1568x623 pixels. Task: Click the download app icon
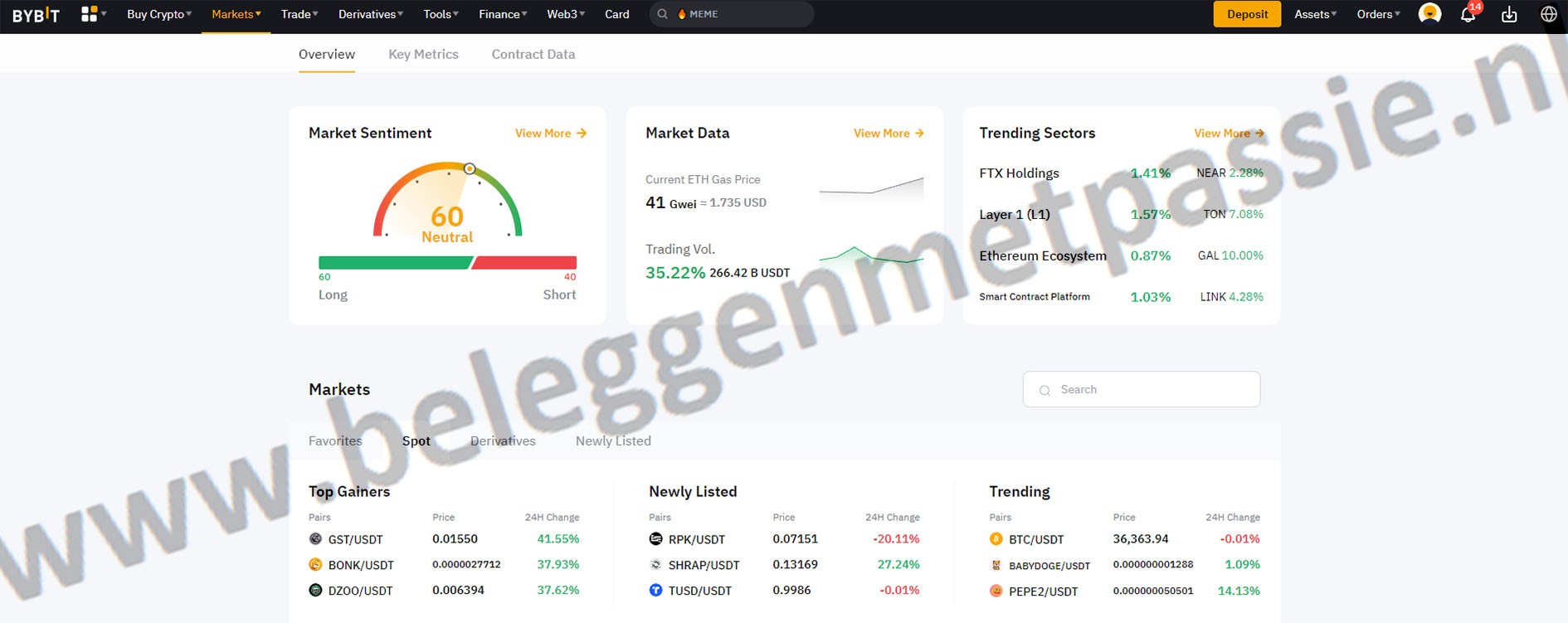point(1509,15)
